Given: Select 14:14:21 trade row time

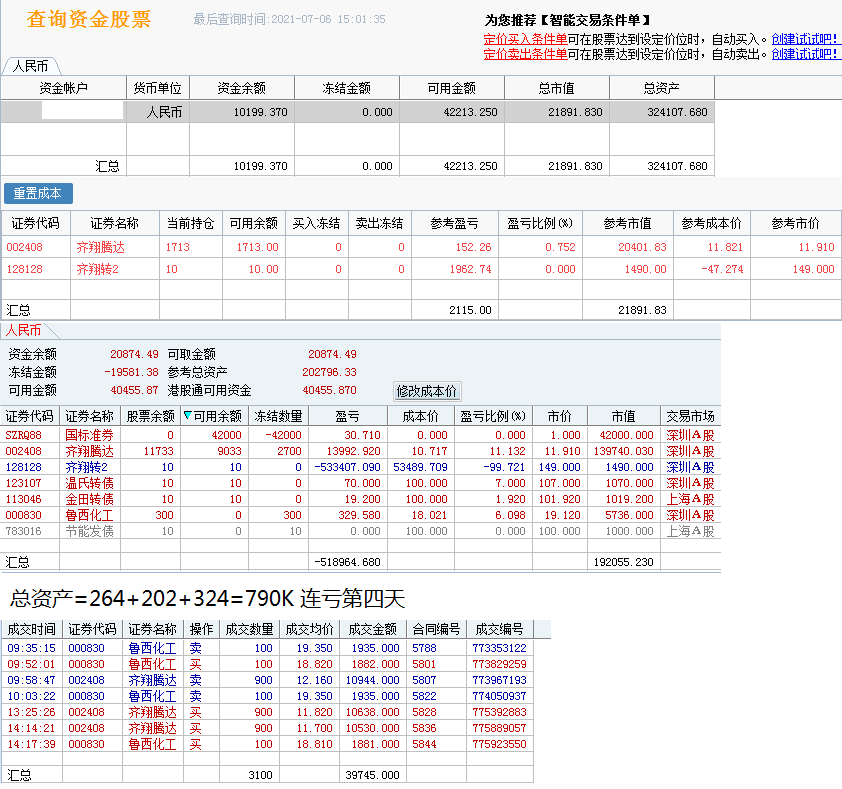Looking at the screenshot, I should [32, 728].
